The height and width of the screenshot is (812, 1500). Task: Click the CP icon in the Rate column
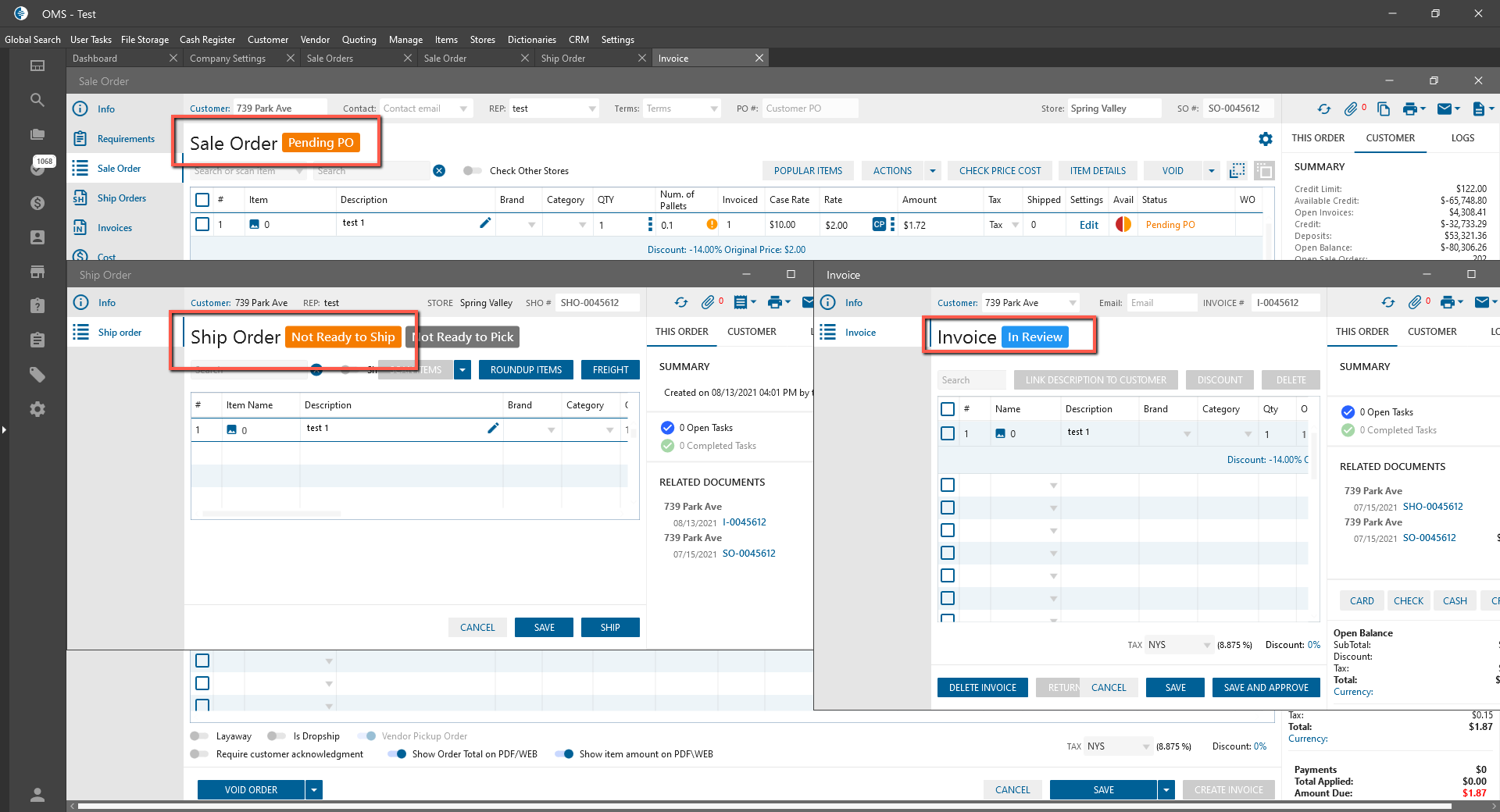point(879,224)
